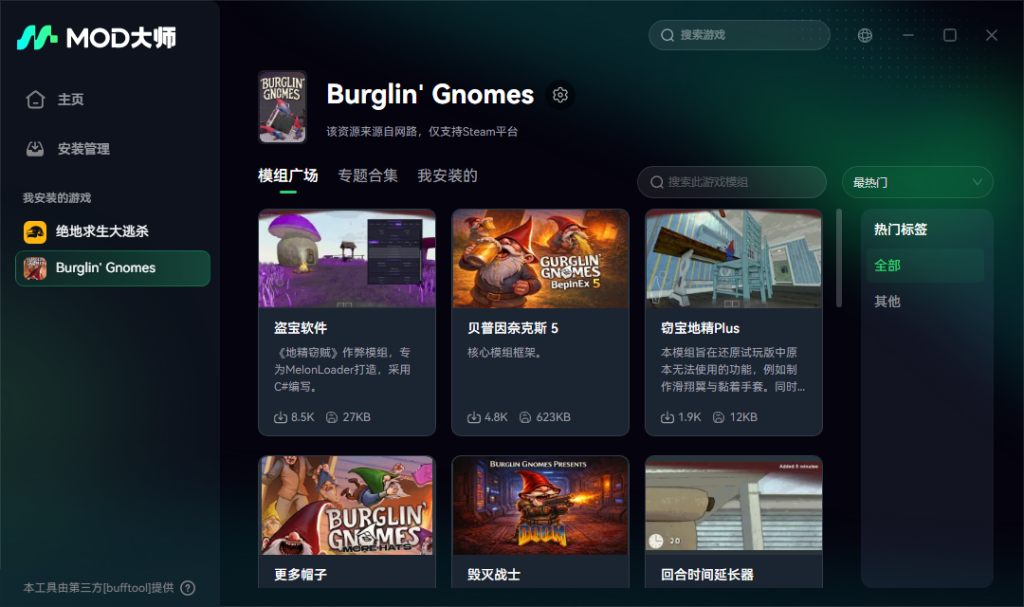The width and height of the screenshot is (1024, 607).
Task: Click the MOD大师 logo icon
Action: click(37, 38)
